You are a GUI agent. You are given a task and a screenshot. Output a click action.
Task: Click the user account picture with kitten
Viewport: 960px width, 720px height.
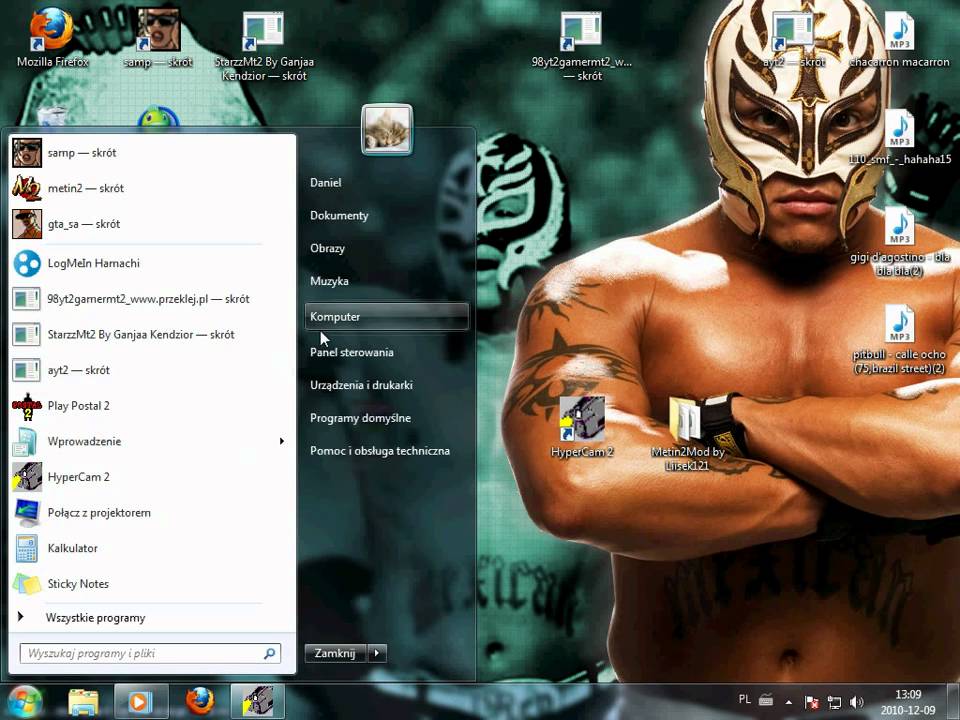[x=387, y=129]
